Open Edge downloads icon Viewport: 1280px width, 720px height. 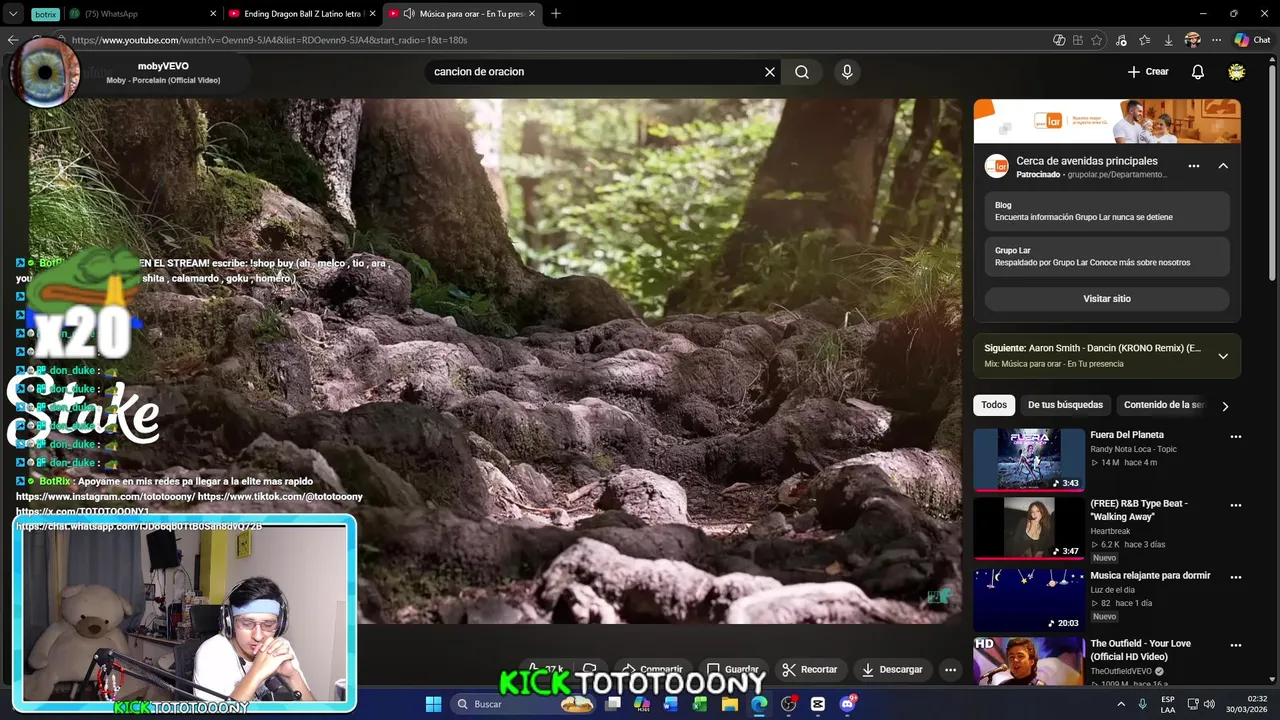[1168, 40]
